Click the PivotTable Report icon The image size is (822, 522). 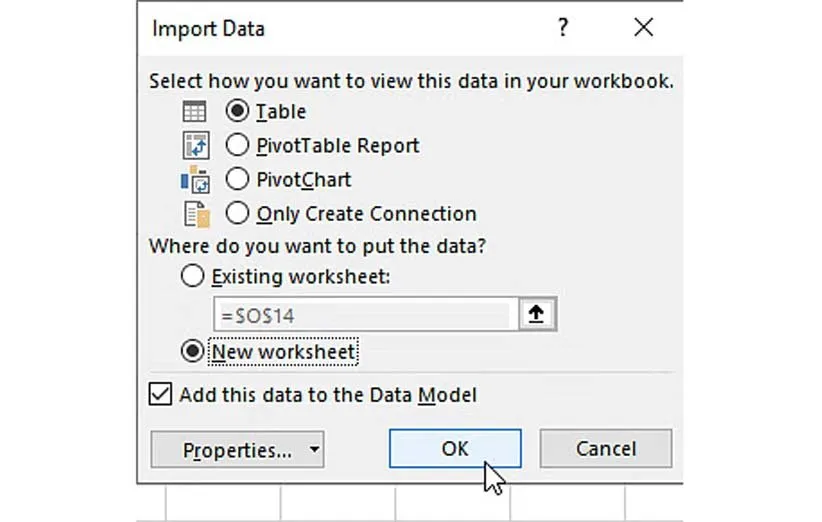(194, 146)
